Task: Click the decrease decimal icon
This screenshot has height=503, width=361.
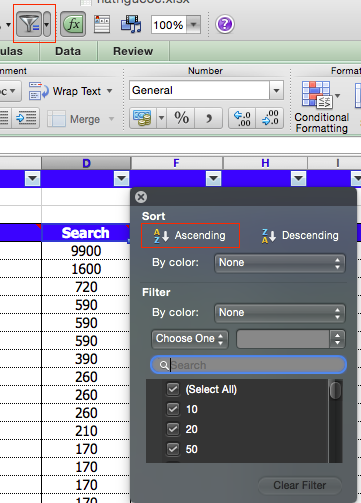Action: (270, 118)
